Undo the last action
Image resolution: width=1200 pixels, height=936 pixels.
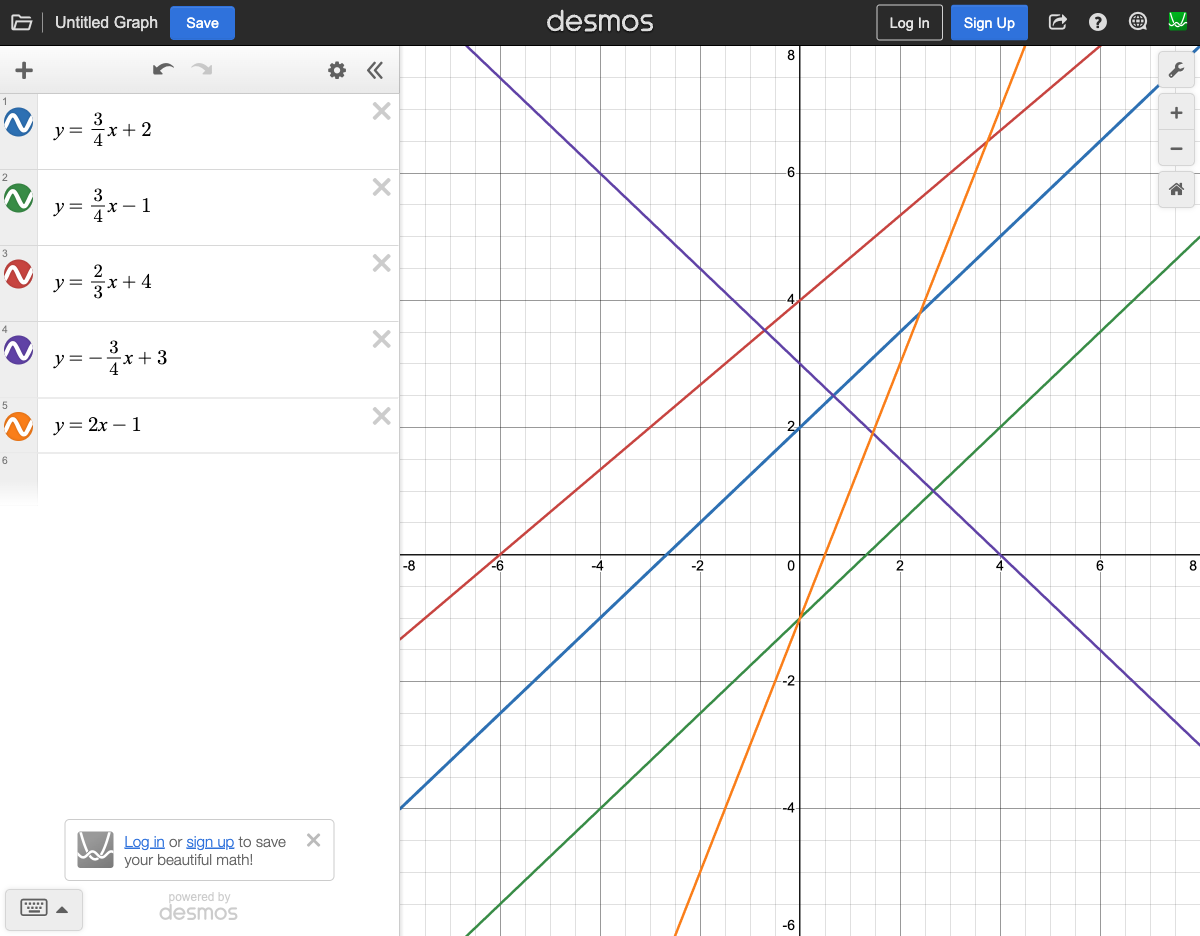pos(163,70)
